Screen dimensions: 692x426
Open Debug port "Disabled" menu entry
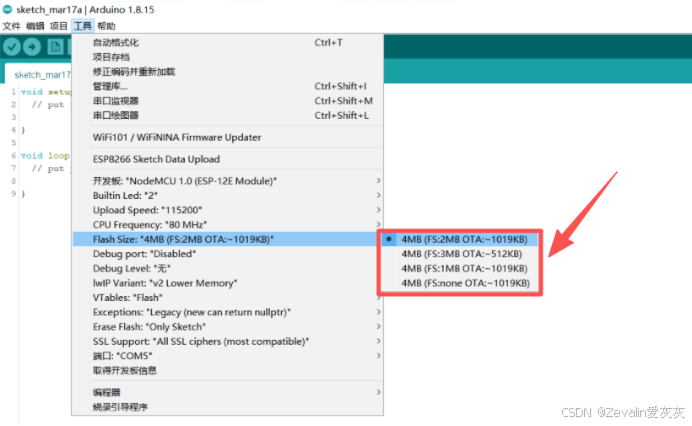point(227,254)
